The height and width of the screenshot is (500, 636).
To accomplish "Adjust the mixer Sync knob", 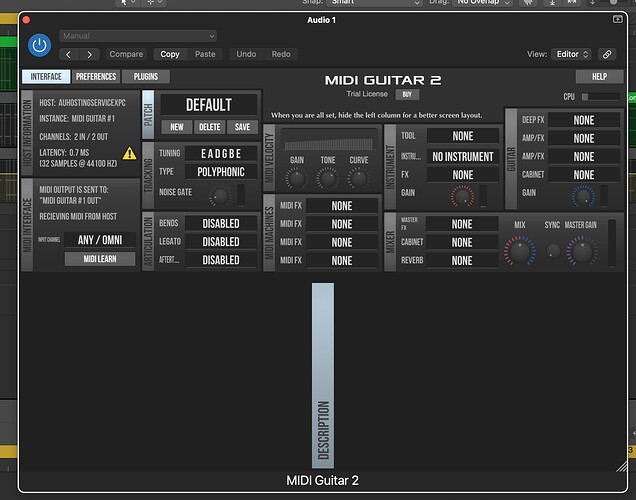I will 552,251.
